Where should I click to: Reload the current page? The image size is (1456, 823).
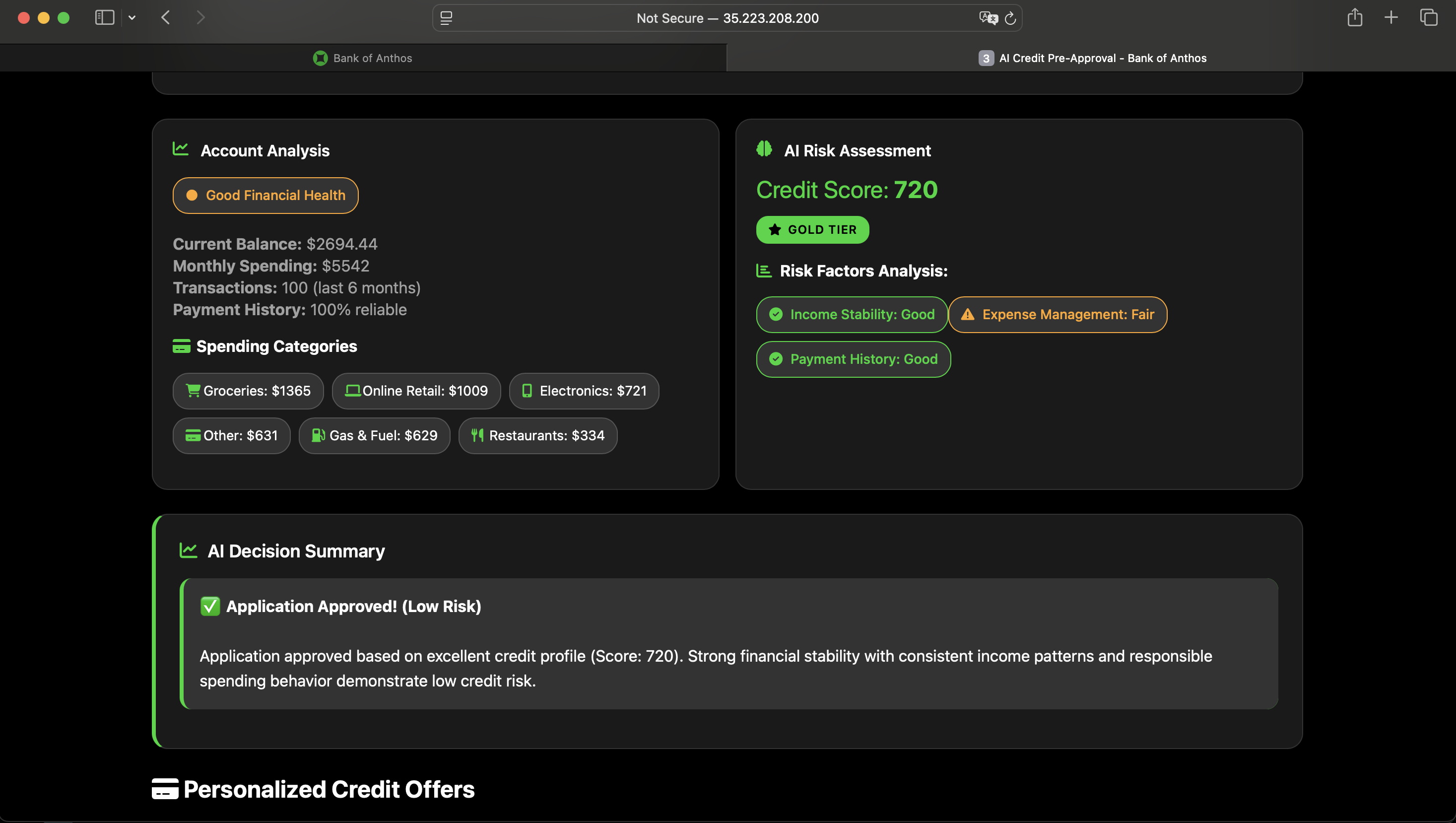(x=1010, y=18)
